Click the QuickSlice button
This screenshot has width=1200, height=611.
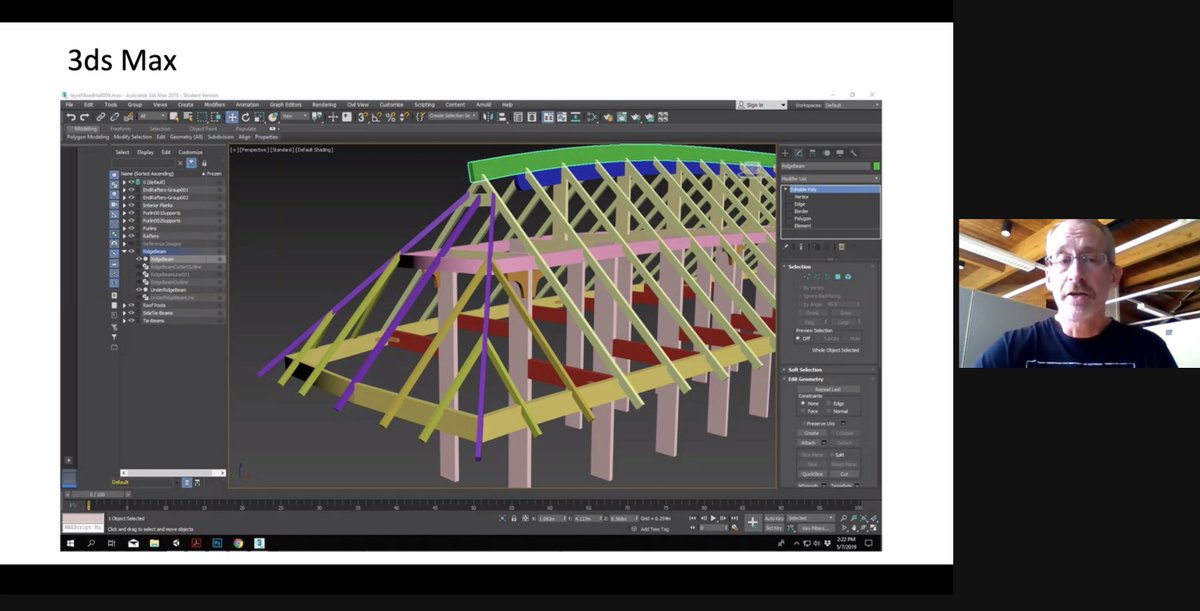point(812,473)
